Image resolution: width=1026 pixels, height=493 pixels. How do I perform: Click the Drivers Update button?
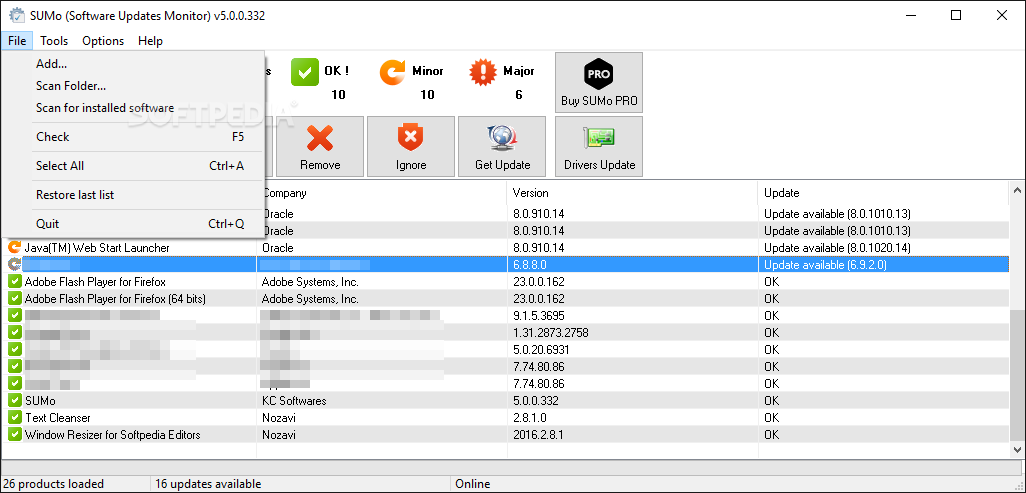pos(599,147)
